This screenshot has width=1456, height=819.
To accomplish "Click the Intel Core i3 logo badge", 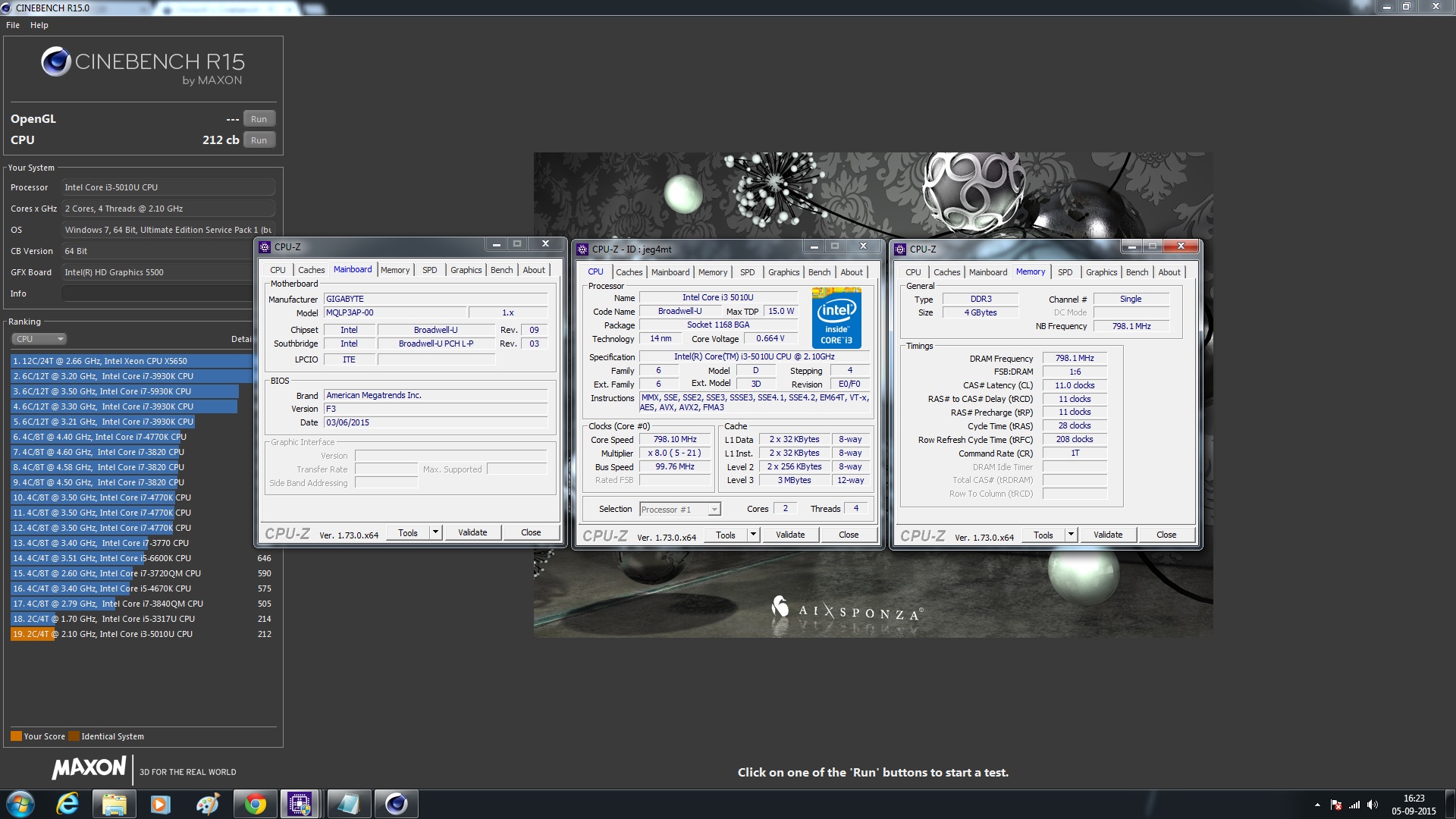I will coord(836,317).
